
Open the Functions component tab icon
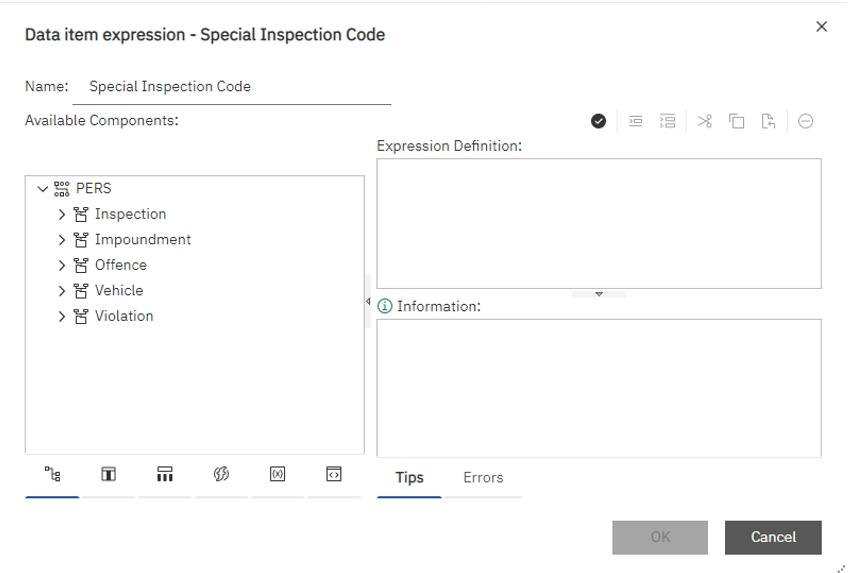click(221, 474)
